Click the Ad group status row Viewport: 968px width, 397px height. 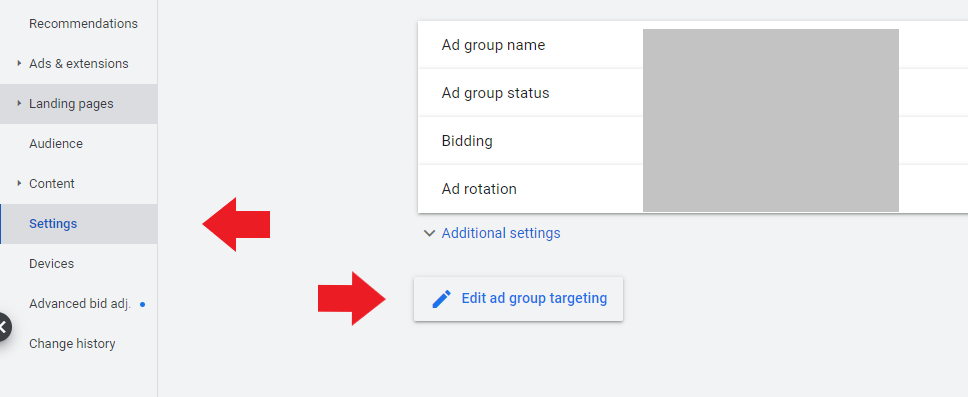693,93
